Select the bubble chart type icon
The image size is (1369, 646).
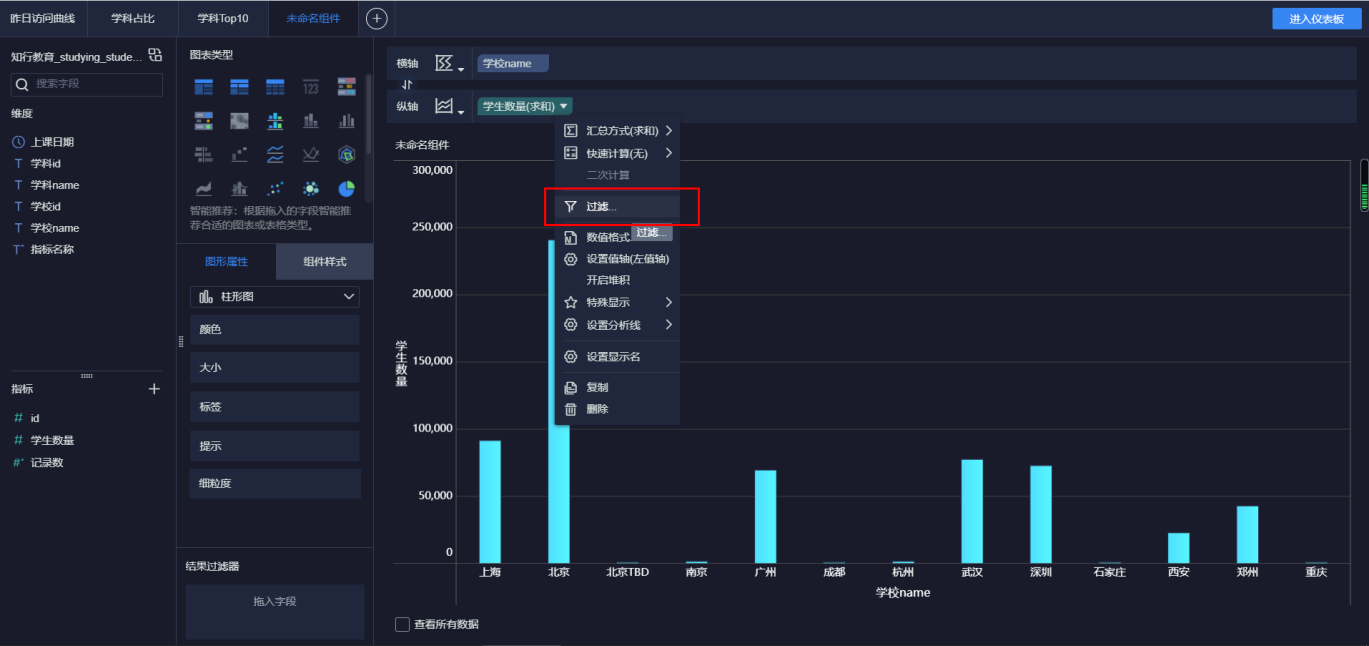coord(311,187)
